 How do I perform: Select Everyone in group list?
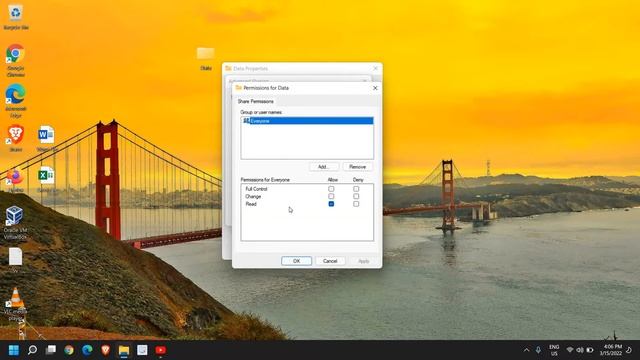307,121
